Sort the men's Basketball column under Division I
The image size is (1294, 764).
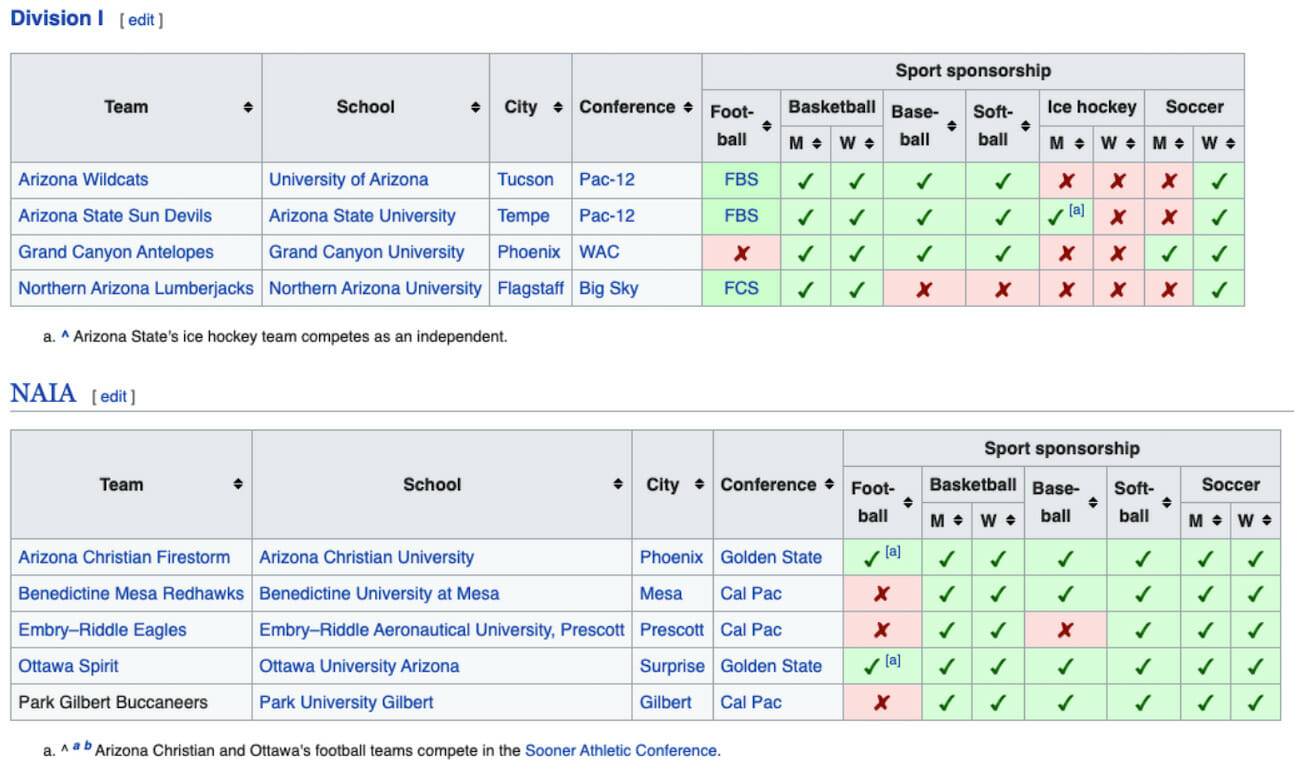click(817, 143)
